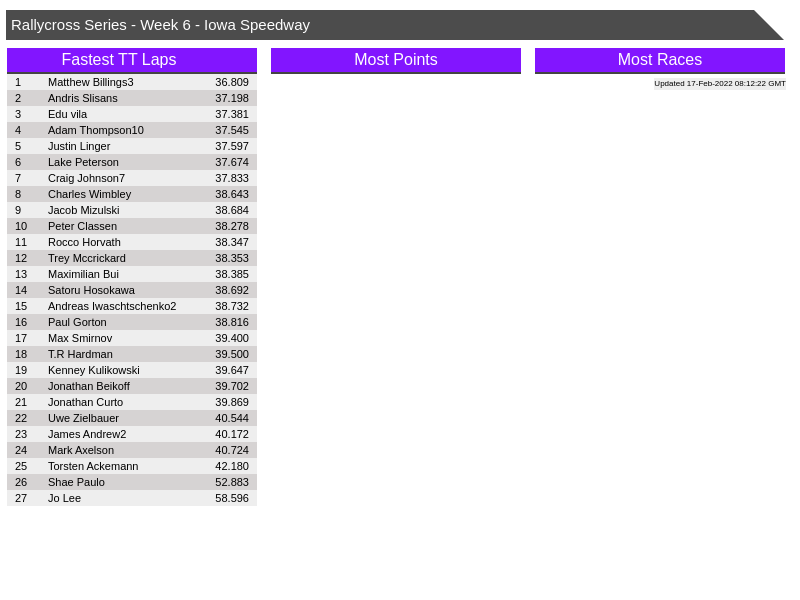Select Torsten Ackemann entry
Screen dimensions: 800x600
point(93,466)
